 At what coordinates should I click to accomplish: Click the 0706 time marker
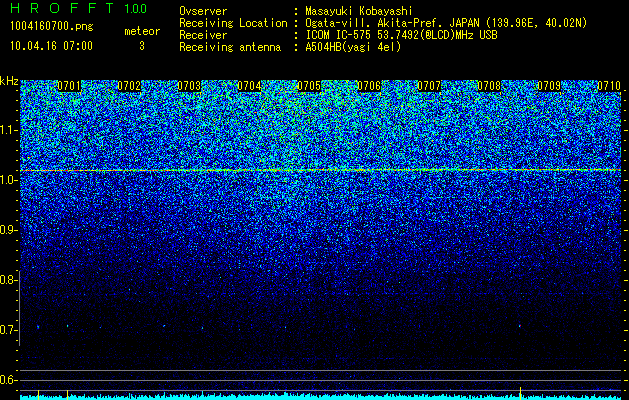369,86
